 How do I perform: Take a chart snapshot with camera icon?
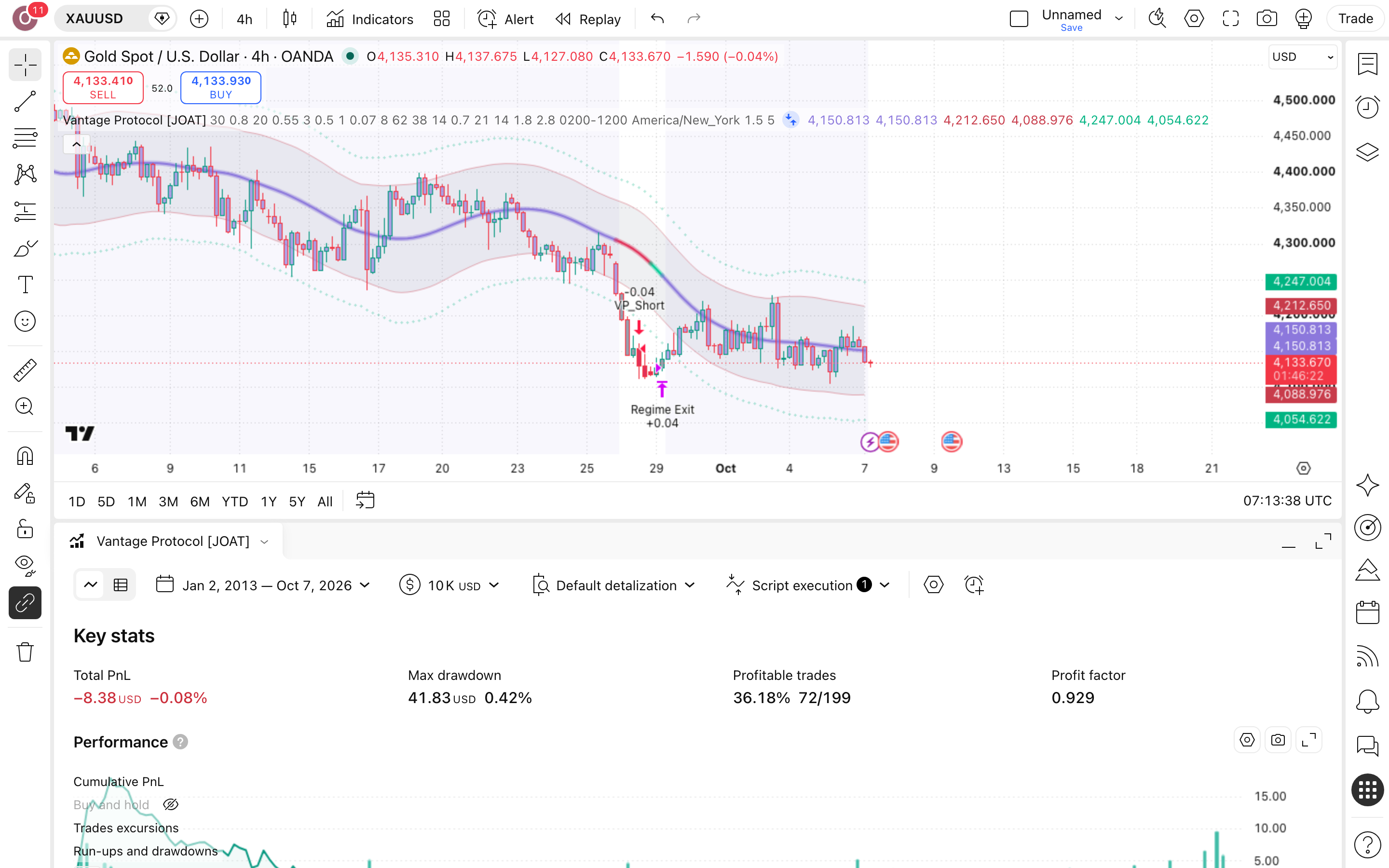[1267, 19]
